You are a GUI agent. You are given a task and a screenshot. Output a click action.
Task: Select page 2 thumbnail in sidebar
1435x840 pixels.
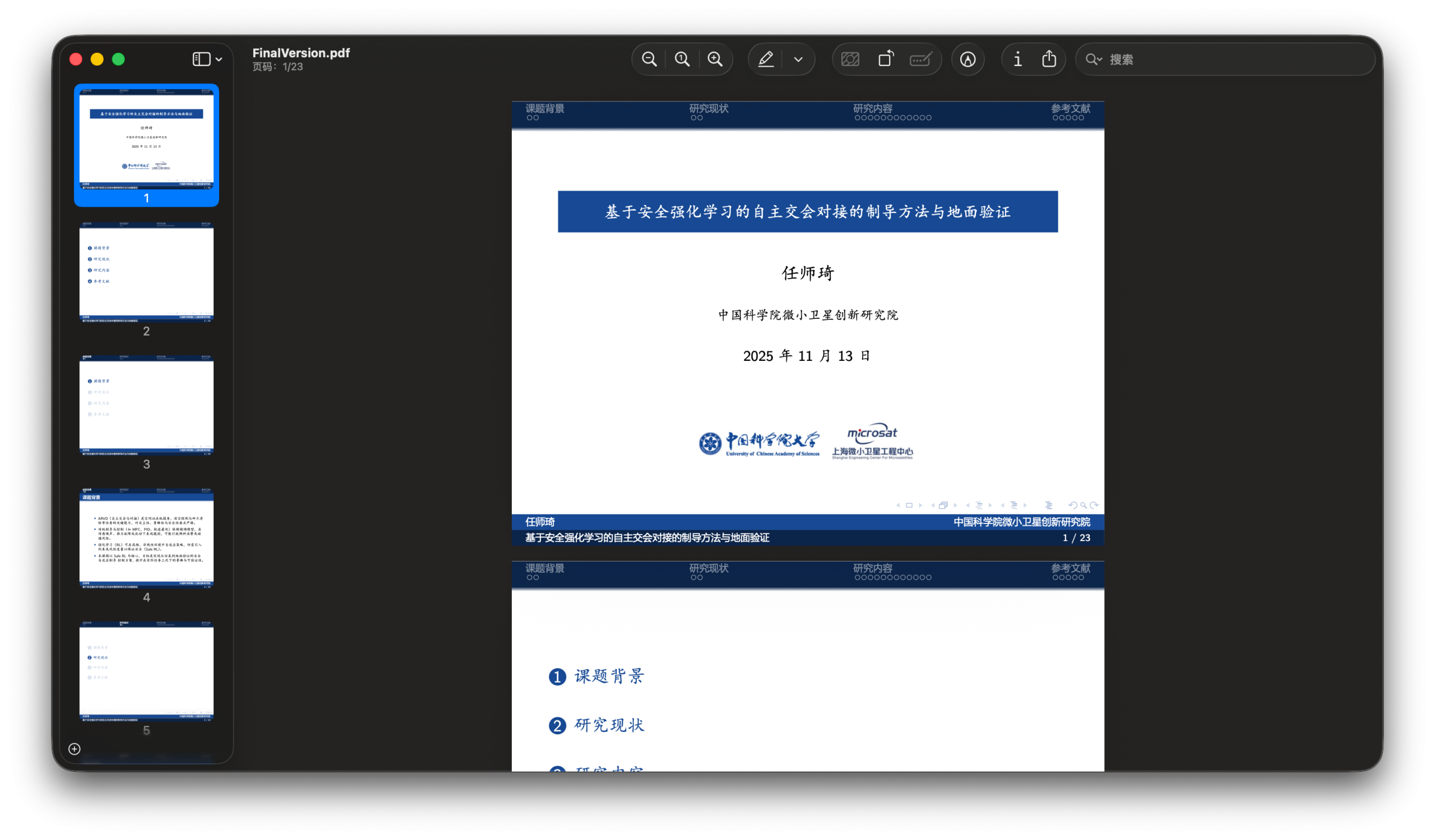(x=146, y=273)
